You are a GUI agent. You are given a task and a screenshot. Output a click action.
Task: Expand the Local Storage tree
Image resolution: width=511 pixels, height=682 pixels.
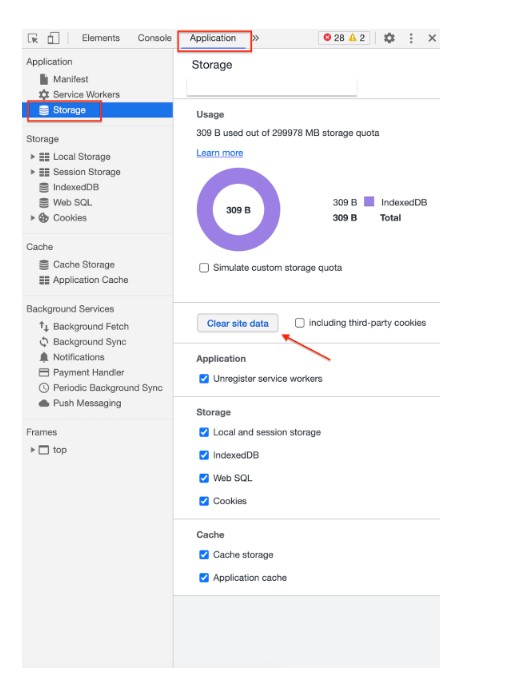coord(32,157)
